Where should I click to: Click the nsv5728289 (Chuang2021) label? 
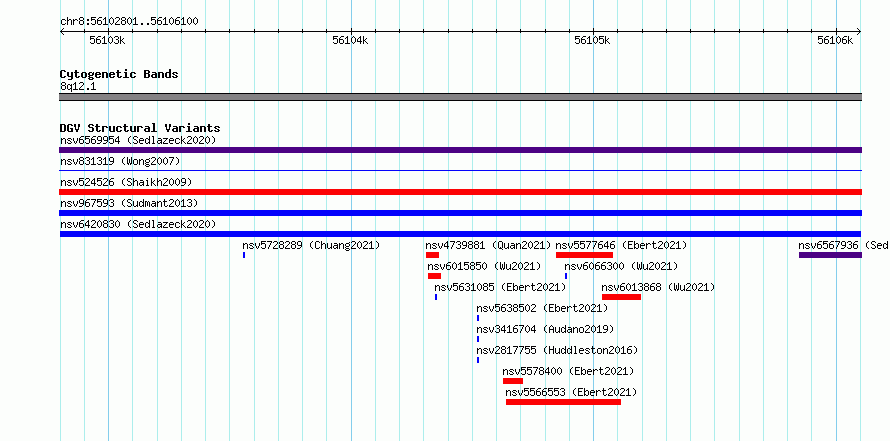(311, 245)
